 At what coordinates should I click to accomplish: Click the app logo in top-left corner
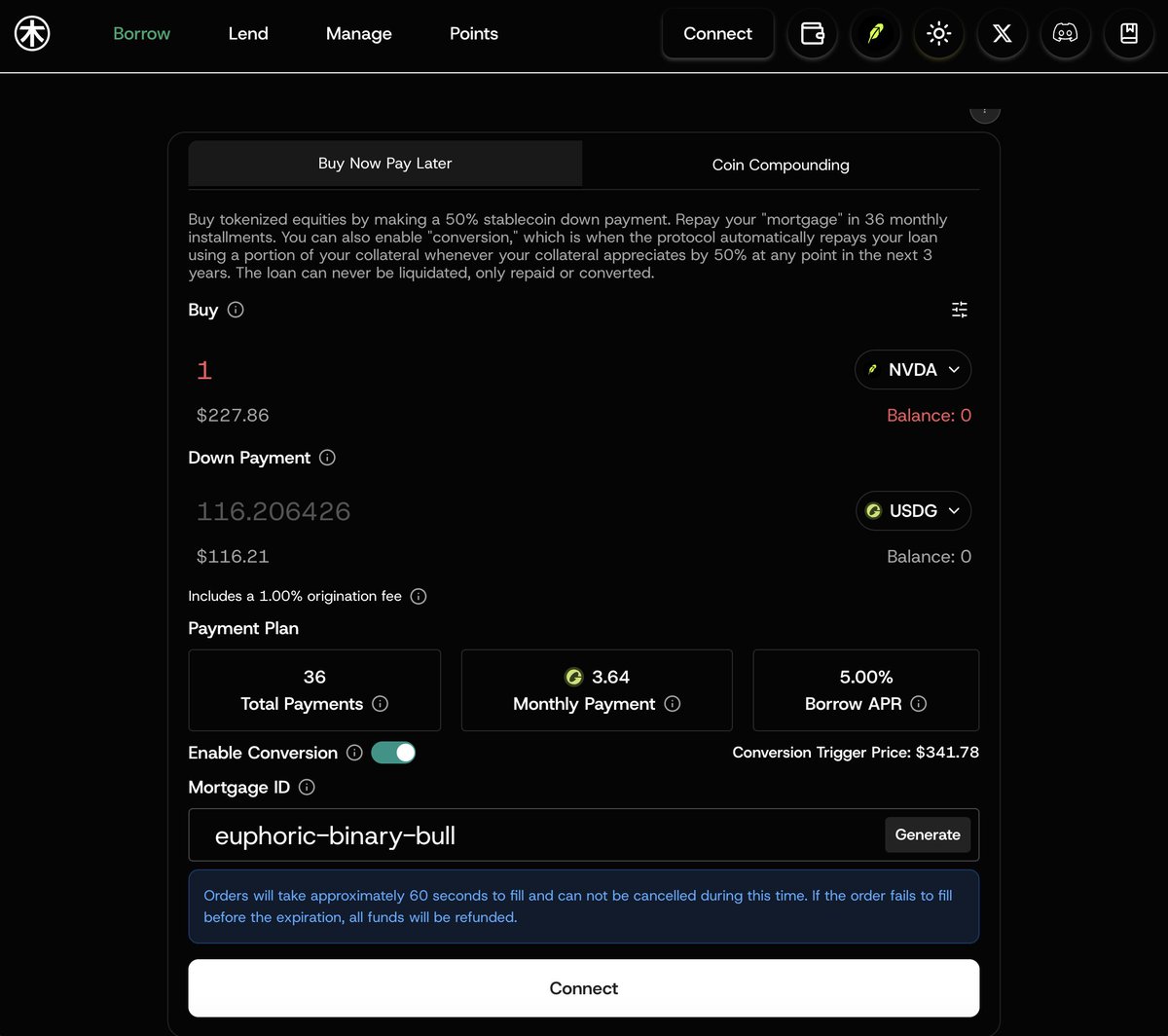(32, 34)
